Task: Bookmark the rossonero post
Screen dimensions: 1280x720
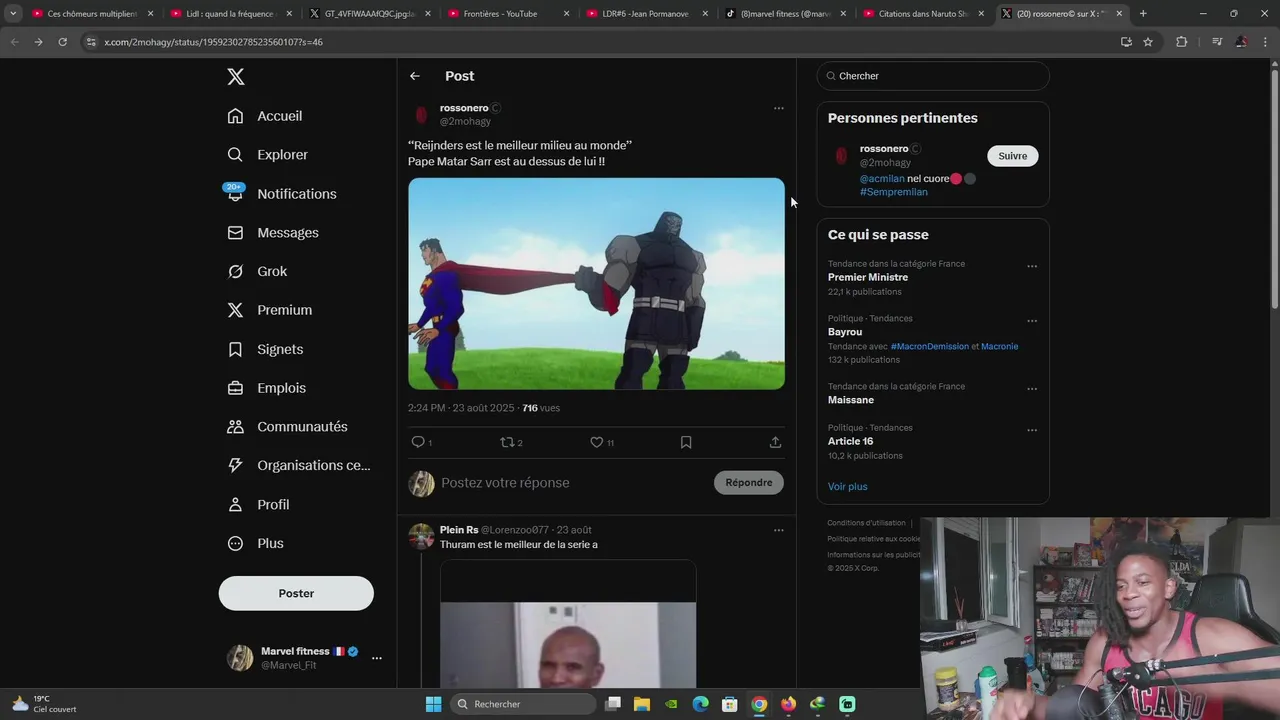Action: [x=686, y=442]
